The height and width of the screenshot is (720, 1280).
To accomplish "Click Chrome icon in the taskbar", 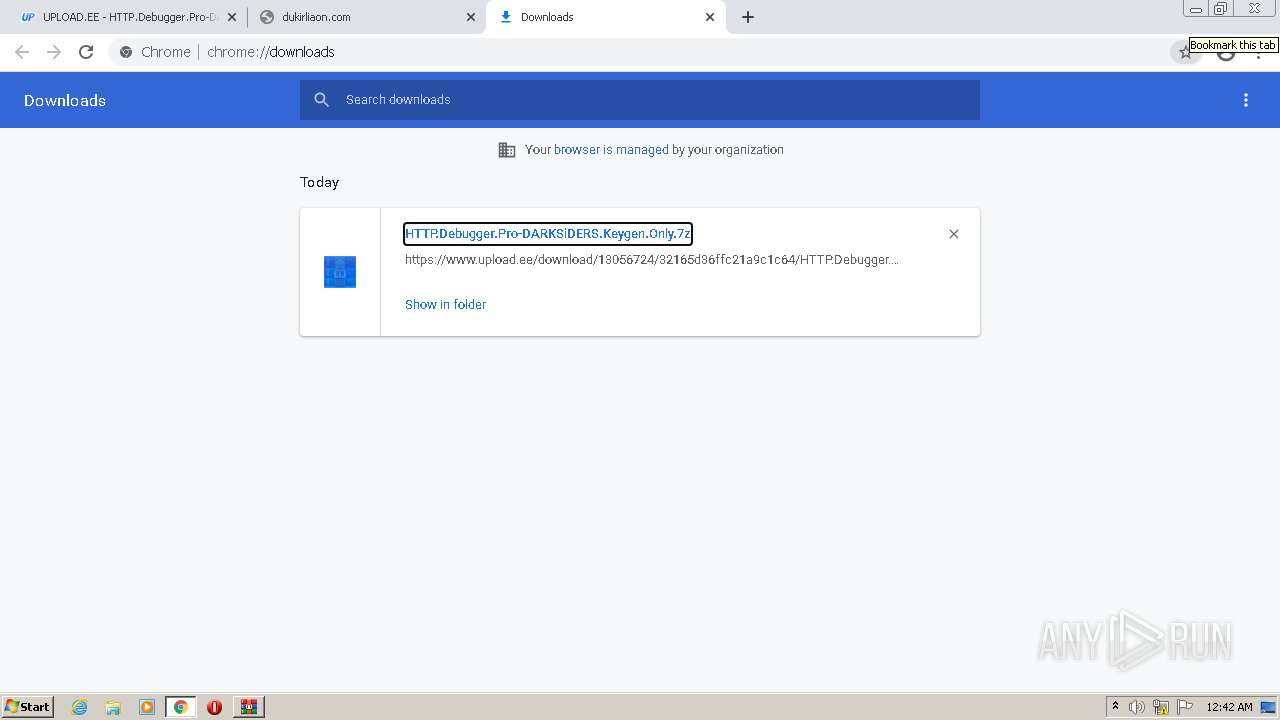I will click(x=181, y=707).
